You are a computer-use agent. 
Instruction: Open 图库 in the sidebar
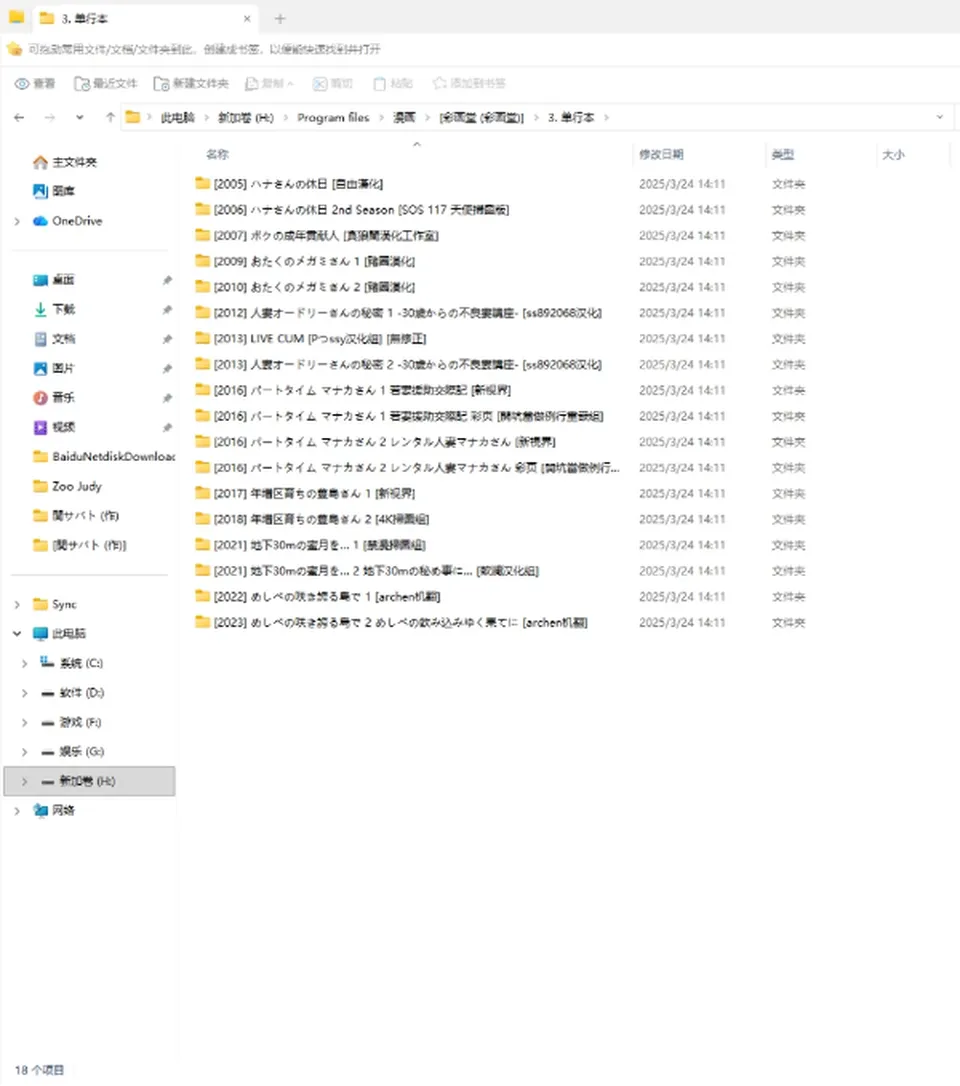click(x=54, y=191)
